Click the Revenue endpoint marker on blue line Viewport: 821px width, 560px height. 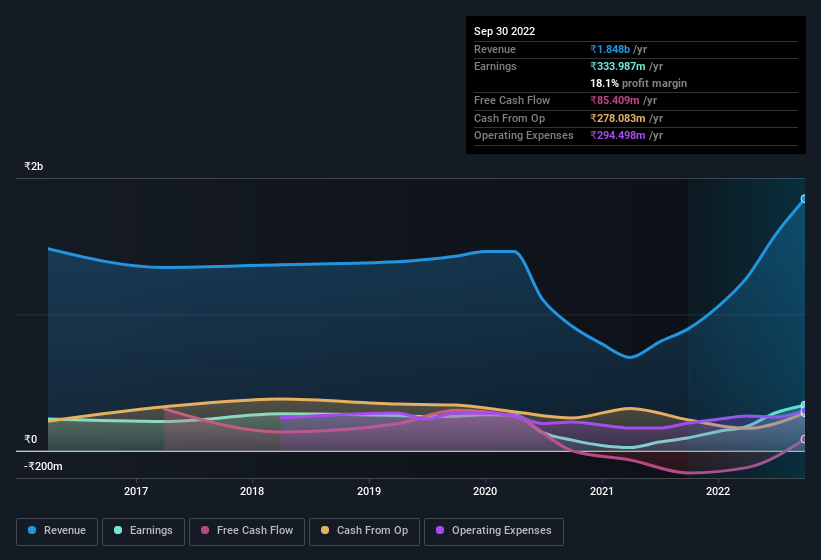pyautogui.click(x=804, y=199)
